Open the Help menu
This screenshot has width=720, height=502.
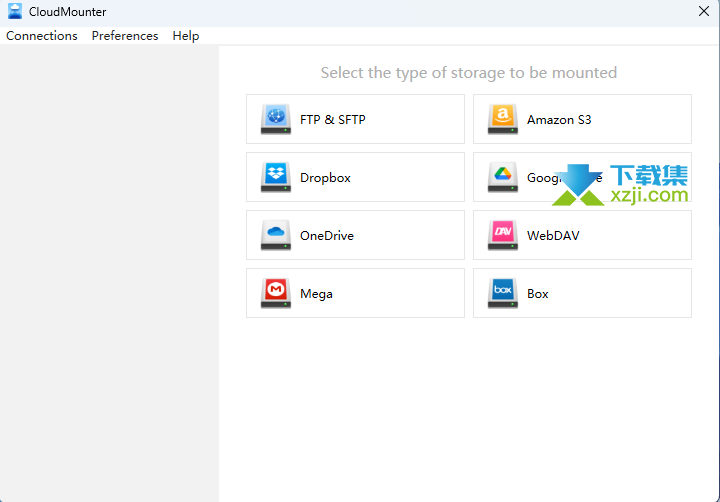(x=186, y=36)
